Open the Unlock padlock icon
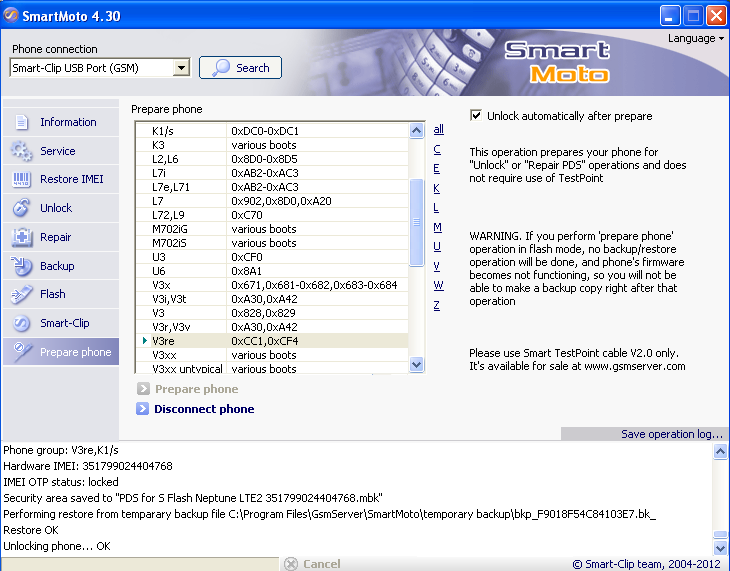Screen dimensions: 730x571 pos(21,208)
